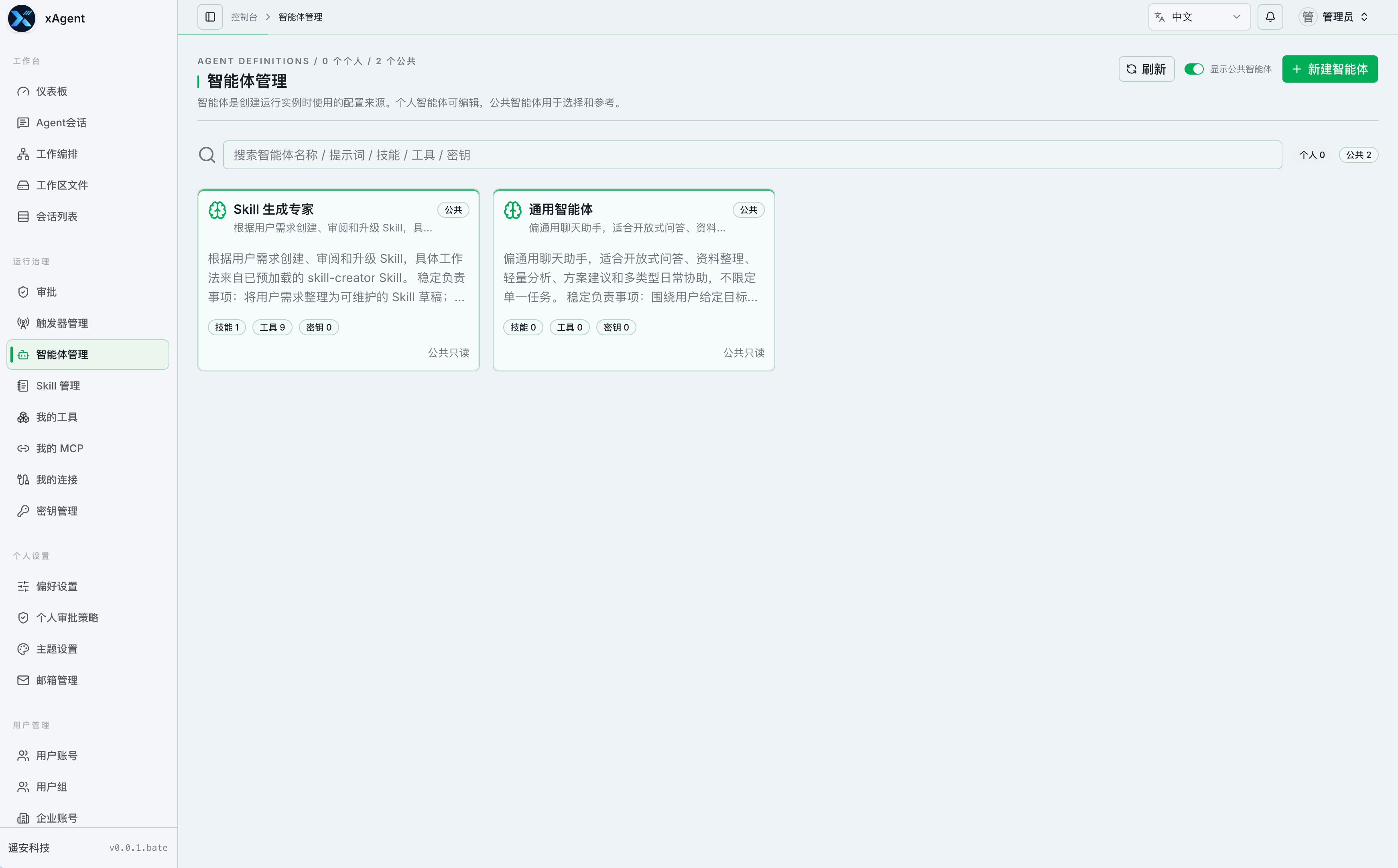Click the 刷新 refresh button

(x=1146, y=69)
